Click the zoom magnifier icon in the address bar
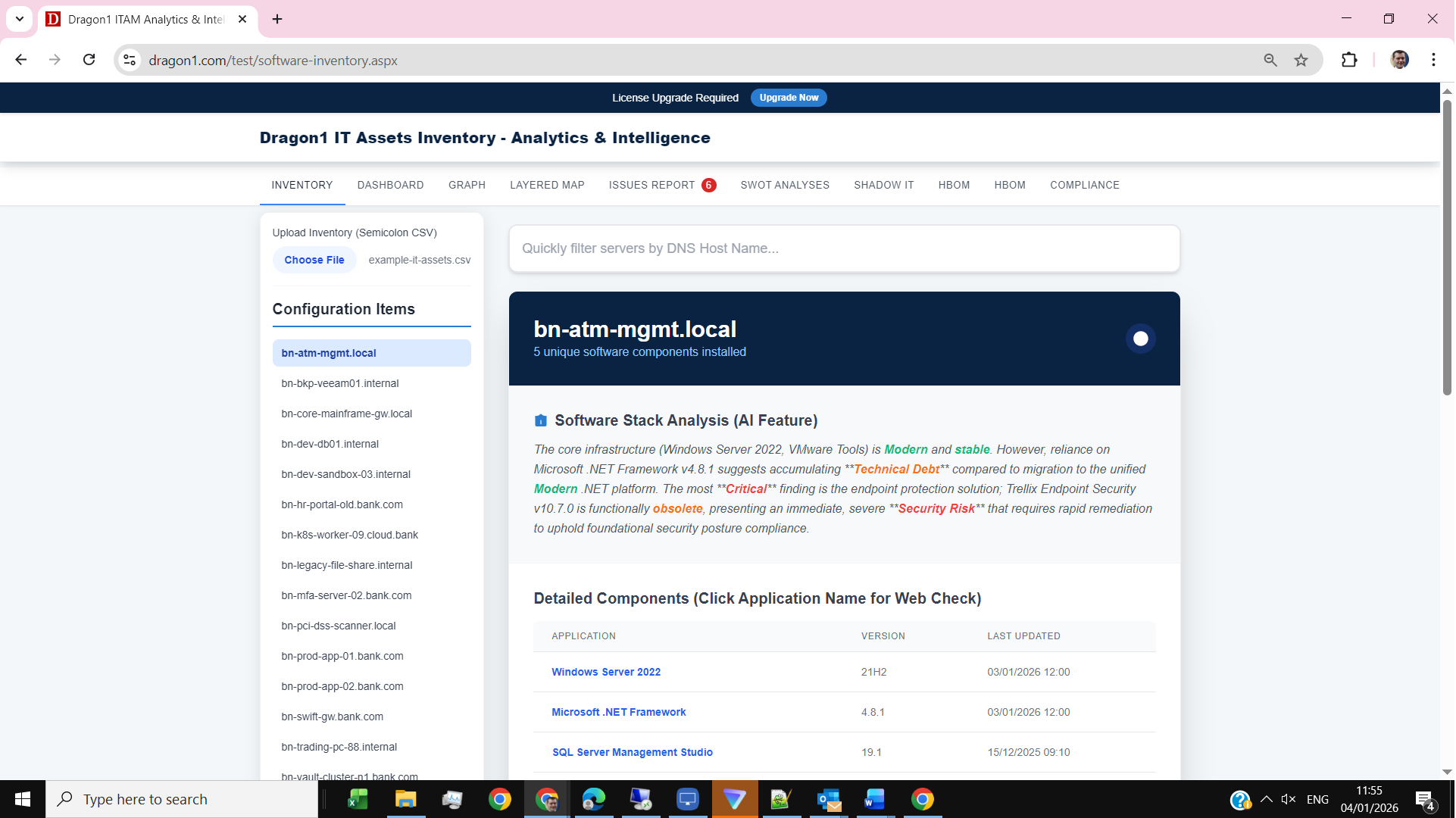This screenshot has height=818, width=1456. point(1270,60)
